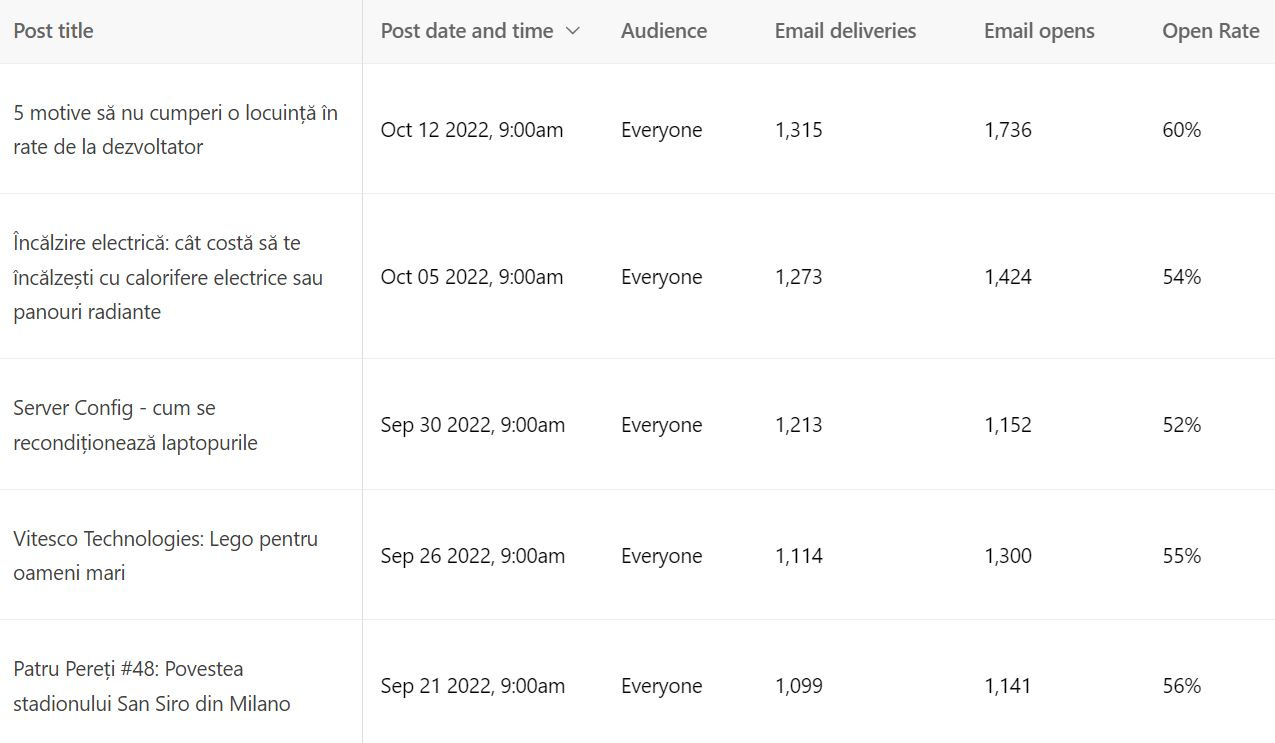Click the Email opens column header
This screenshot has height=743, width=1275.
coord(1039,31)
